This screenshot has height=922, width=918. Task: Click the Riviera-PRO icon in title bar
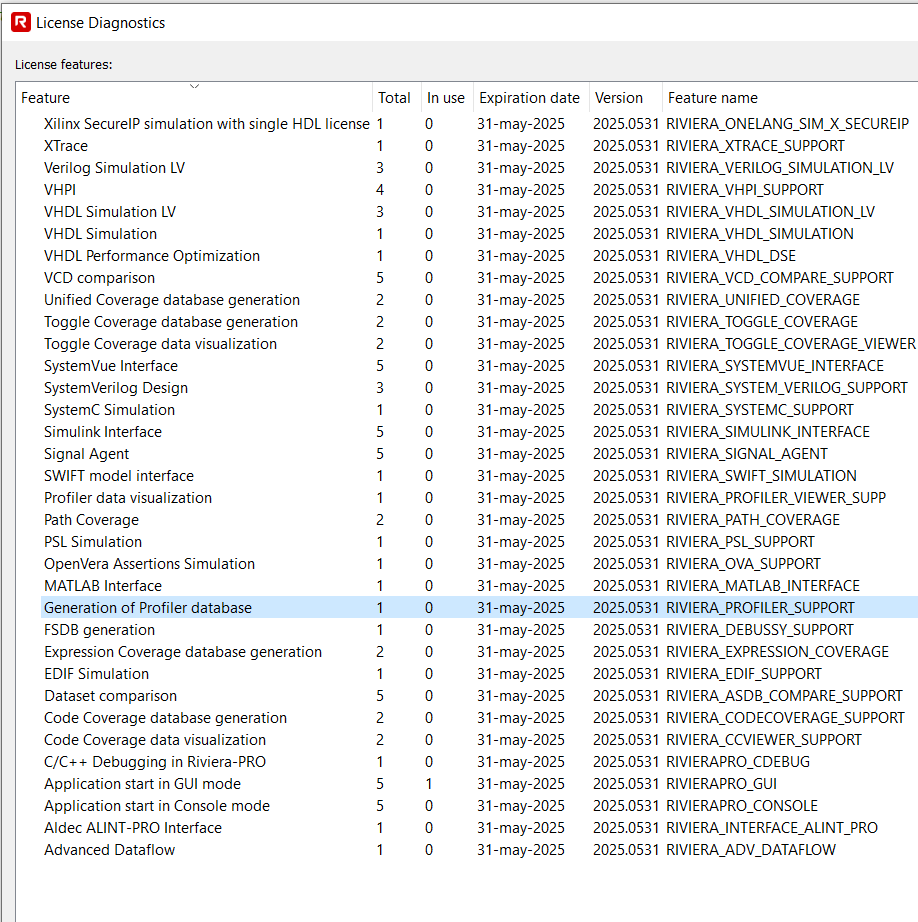click(x=20, y=22)
